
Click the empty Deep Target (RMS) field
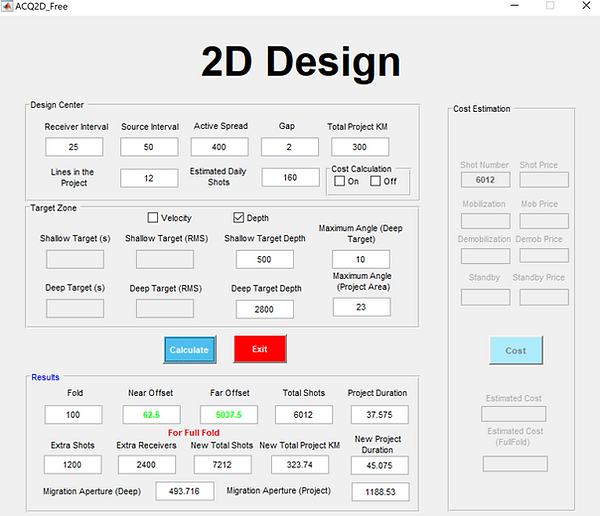(x=165, y=309)
